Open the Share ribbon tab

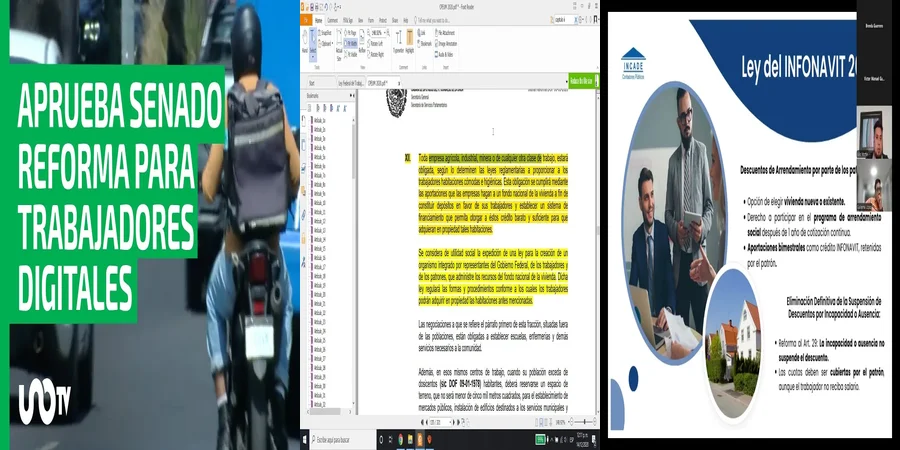[x=395, y=20]
